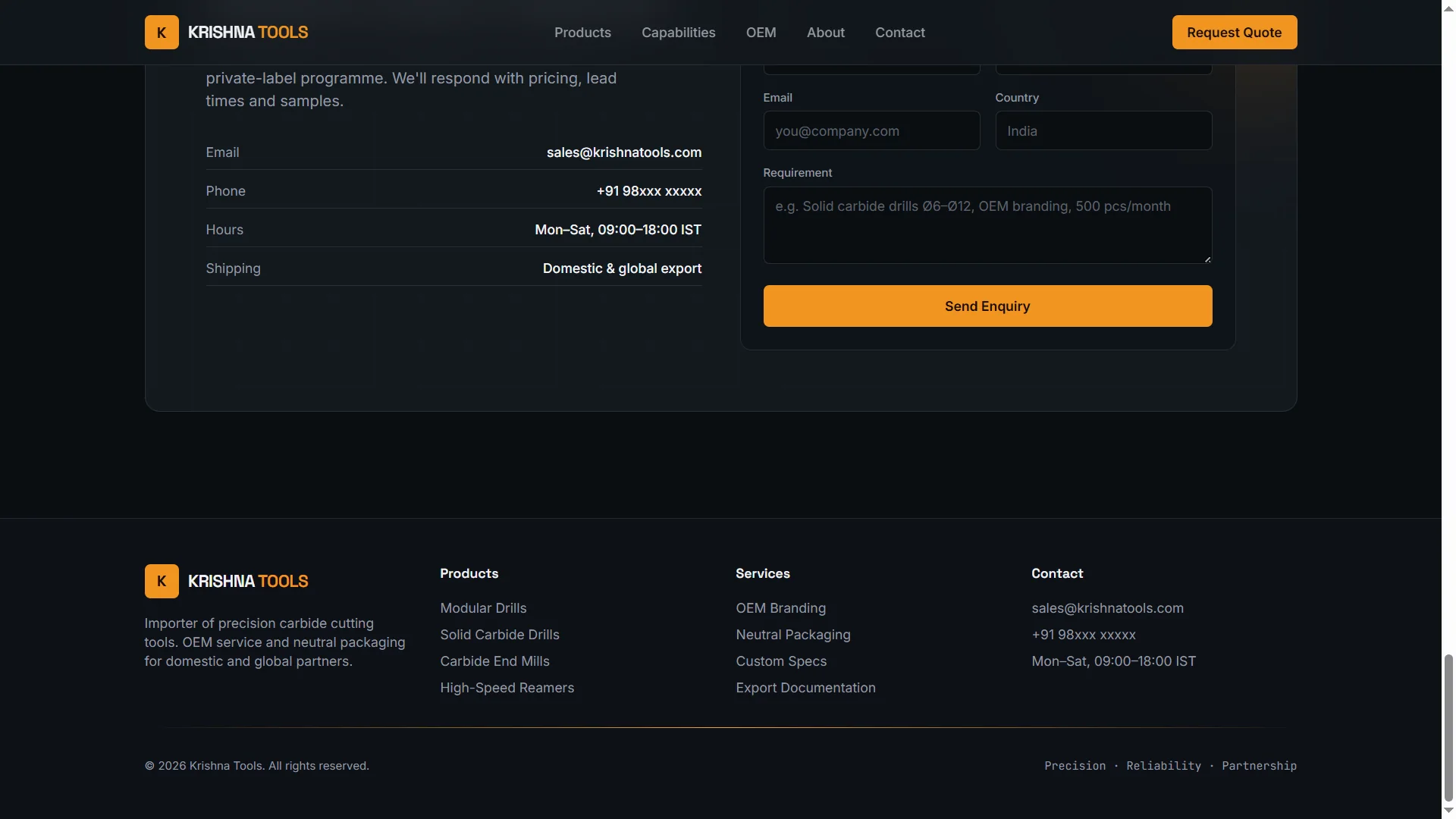Viewport: 1456px width, 819px height.
Task: Go to Capabilities in the top navigation
Action: click(679, 33)
